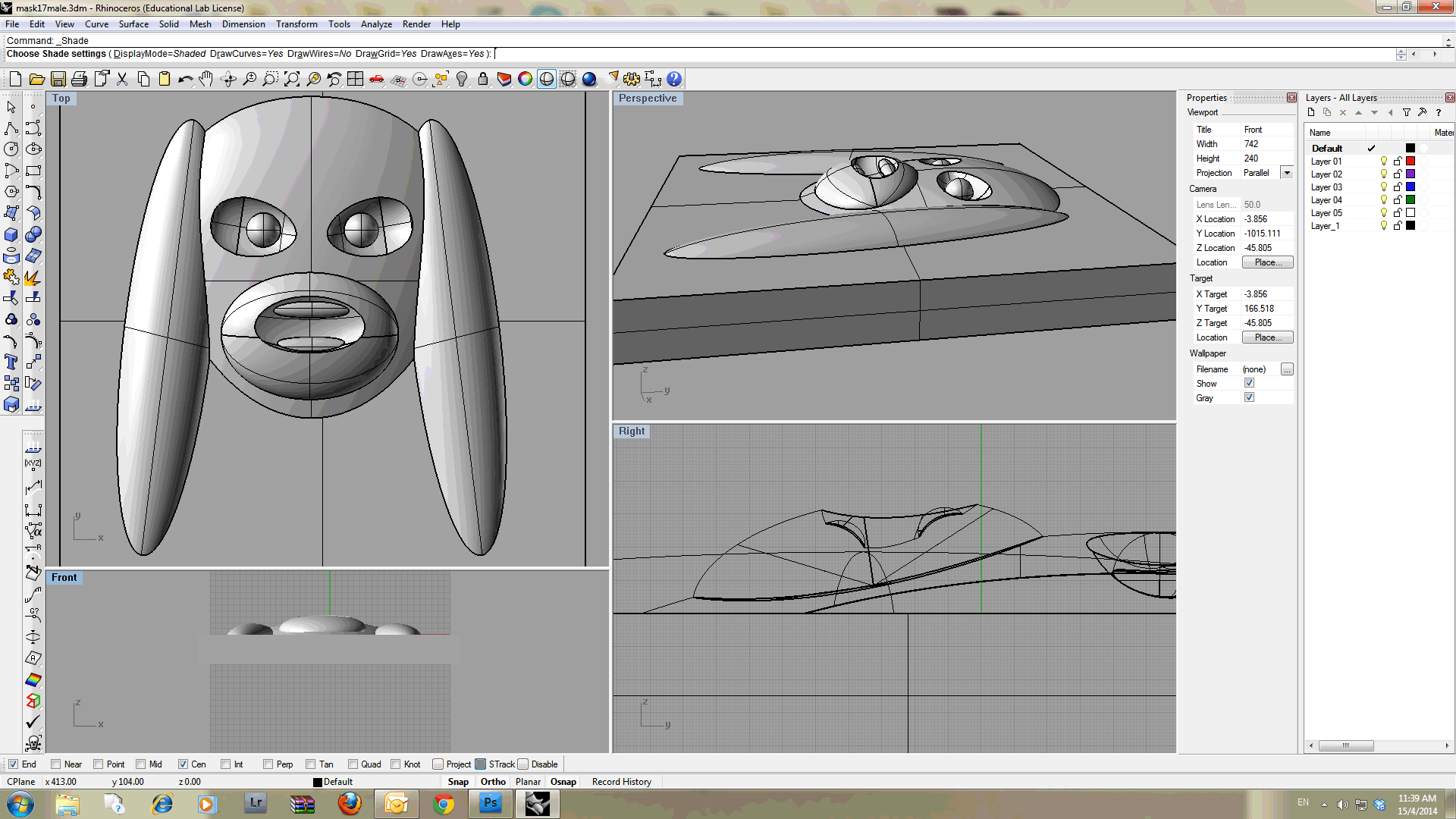
Task: Open the Transform menu
Action: point(297,24)
